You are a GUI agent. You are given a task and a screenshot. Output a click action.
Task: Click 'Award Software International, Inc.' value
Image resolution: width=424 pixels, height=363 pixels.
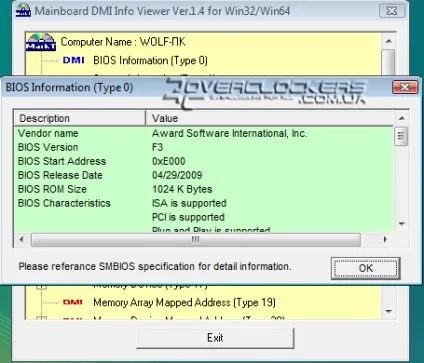click(229, 133)
